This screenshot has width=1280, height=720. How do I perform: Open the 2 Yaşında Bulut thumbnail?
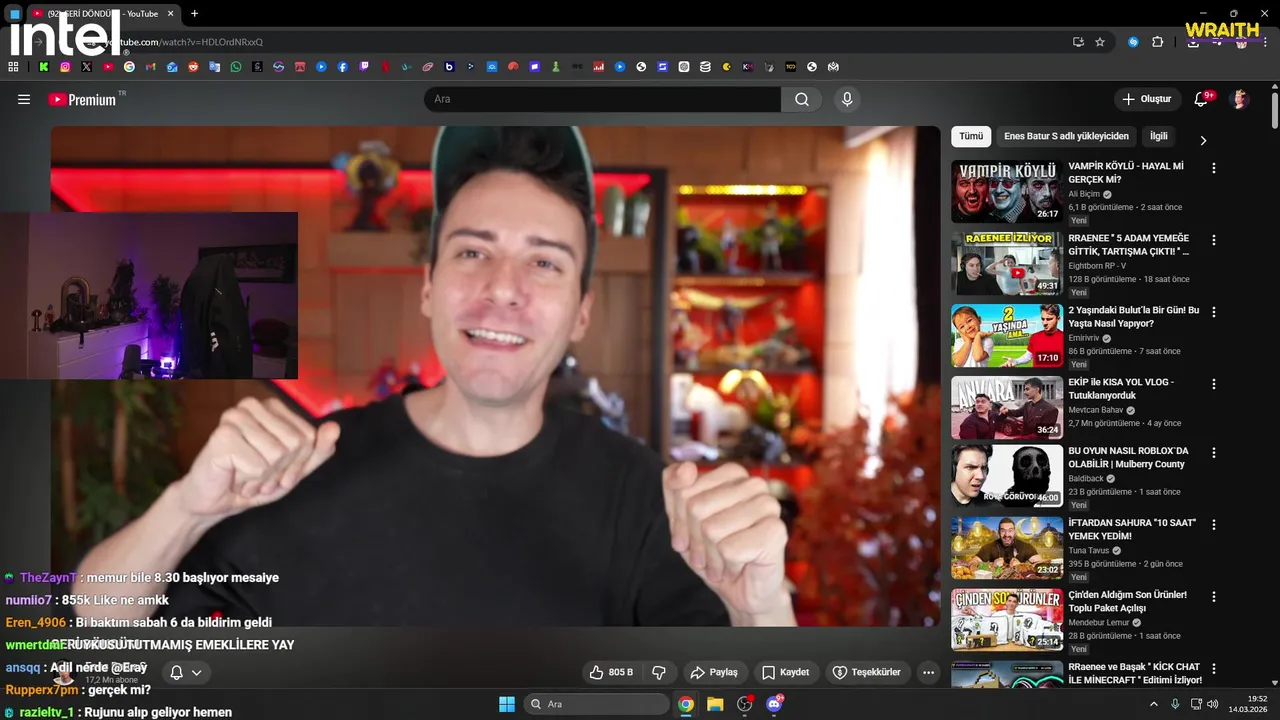(1007, 335)
